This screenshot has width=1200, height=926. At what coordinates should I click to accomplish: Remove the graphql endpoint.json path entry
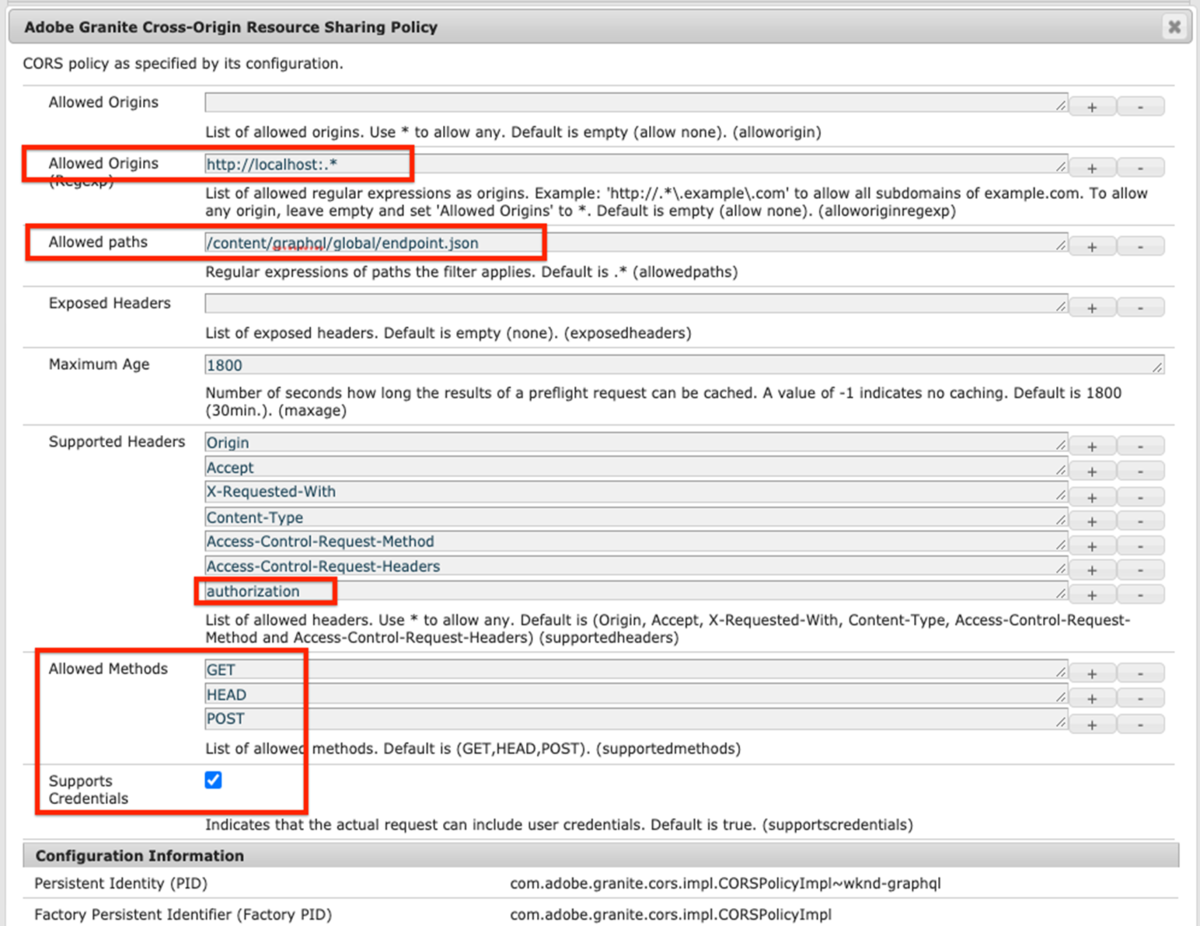coord(1141,246)
